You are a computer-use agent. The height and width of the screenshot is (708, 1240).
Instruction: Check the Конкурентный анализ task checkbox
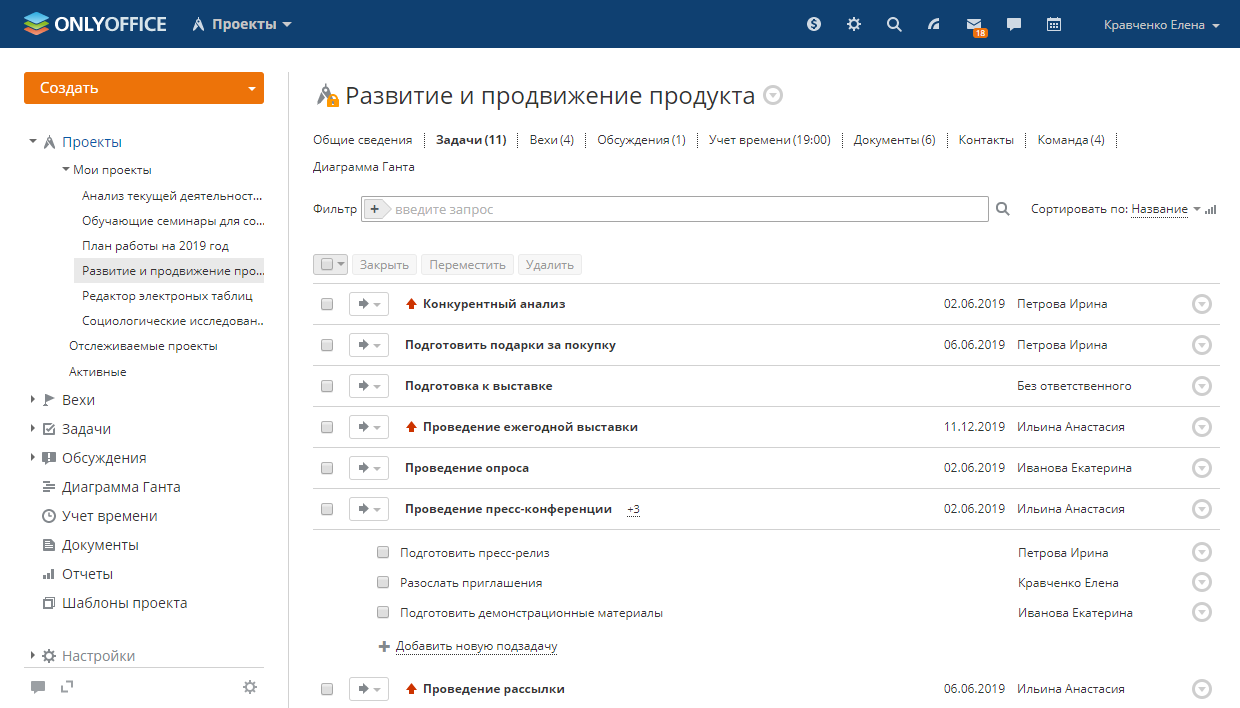coord(327,304)
